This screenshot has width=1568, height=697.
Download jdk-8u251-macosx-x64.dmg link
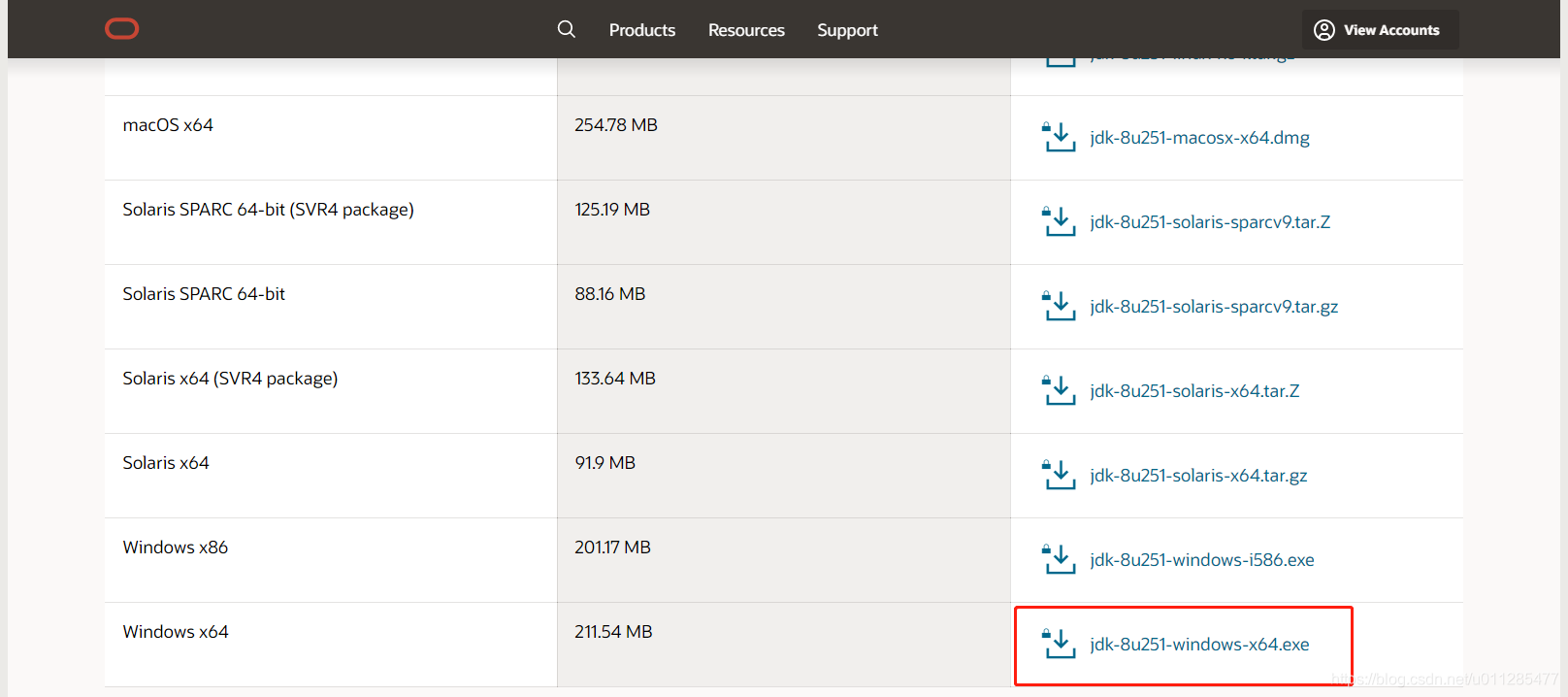[x=1199, y=138]
